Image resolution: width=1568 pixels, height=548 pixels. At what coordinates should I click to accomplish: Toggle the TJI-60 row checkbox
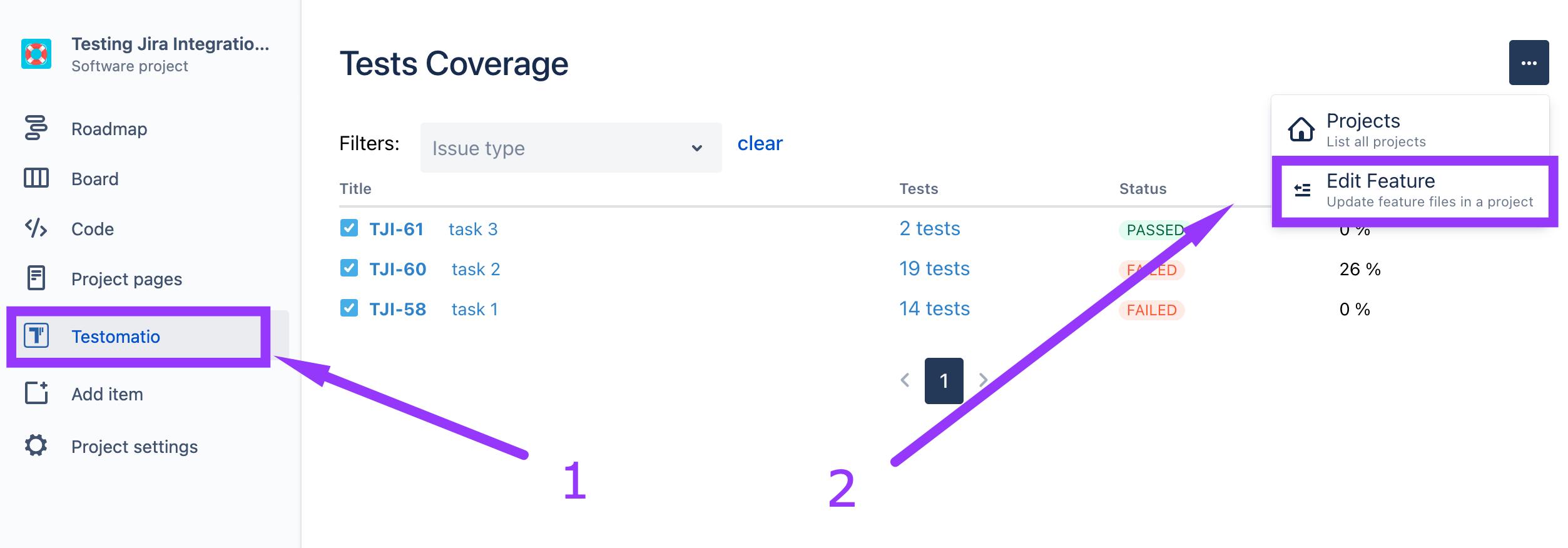point(349,268)
